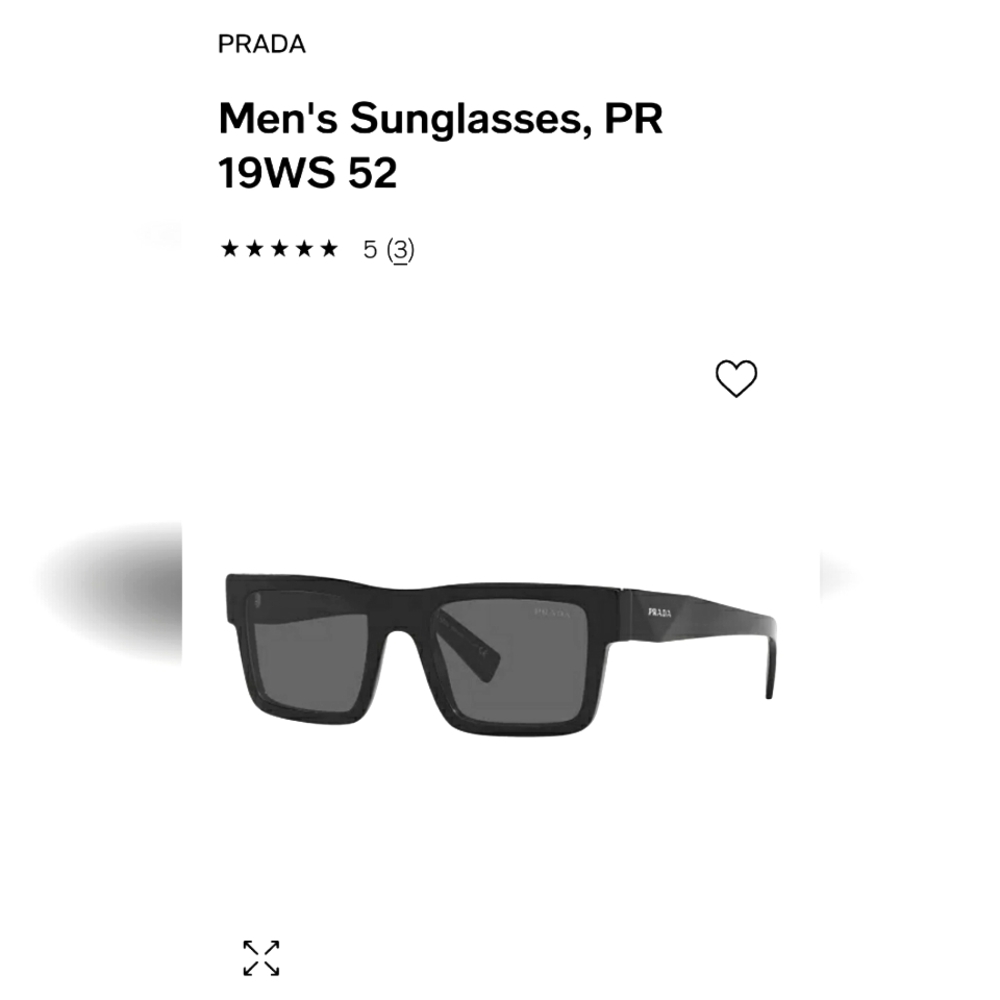Visit the PRADA brand page link
This screenshot has width=1000, height=1000.
coord(261,44)
